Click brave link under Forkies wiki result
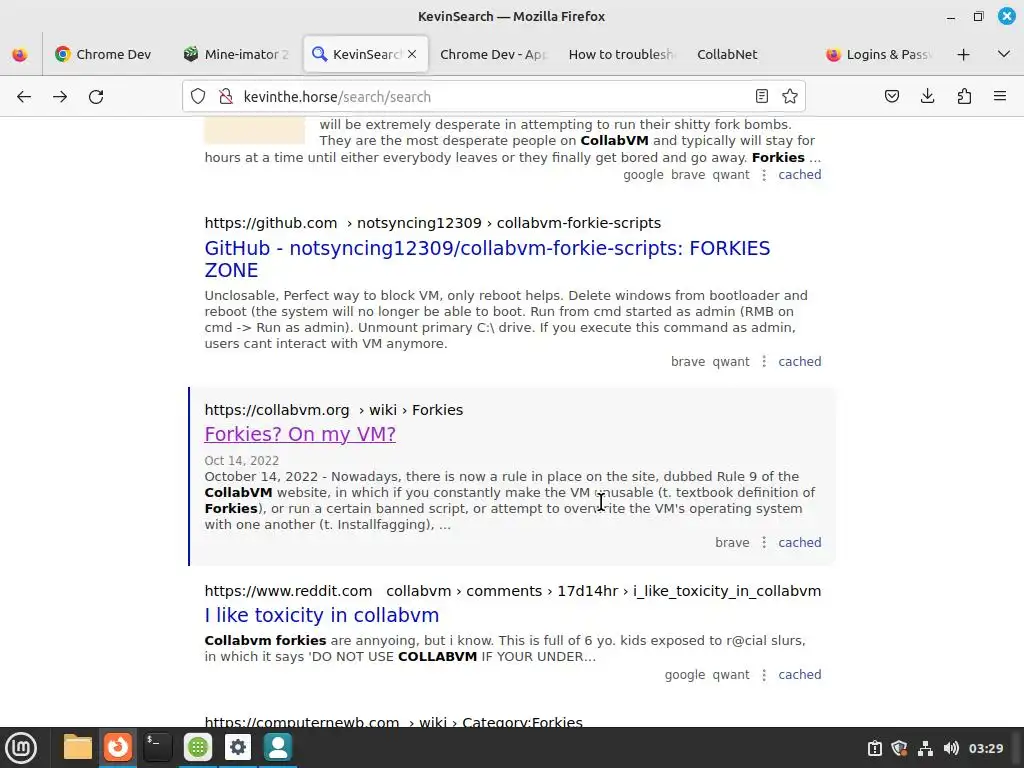The image size is (1024, 768). coord(732,542)
